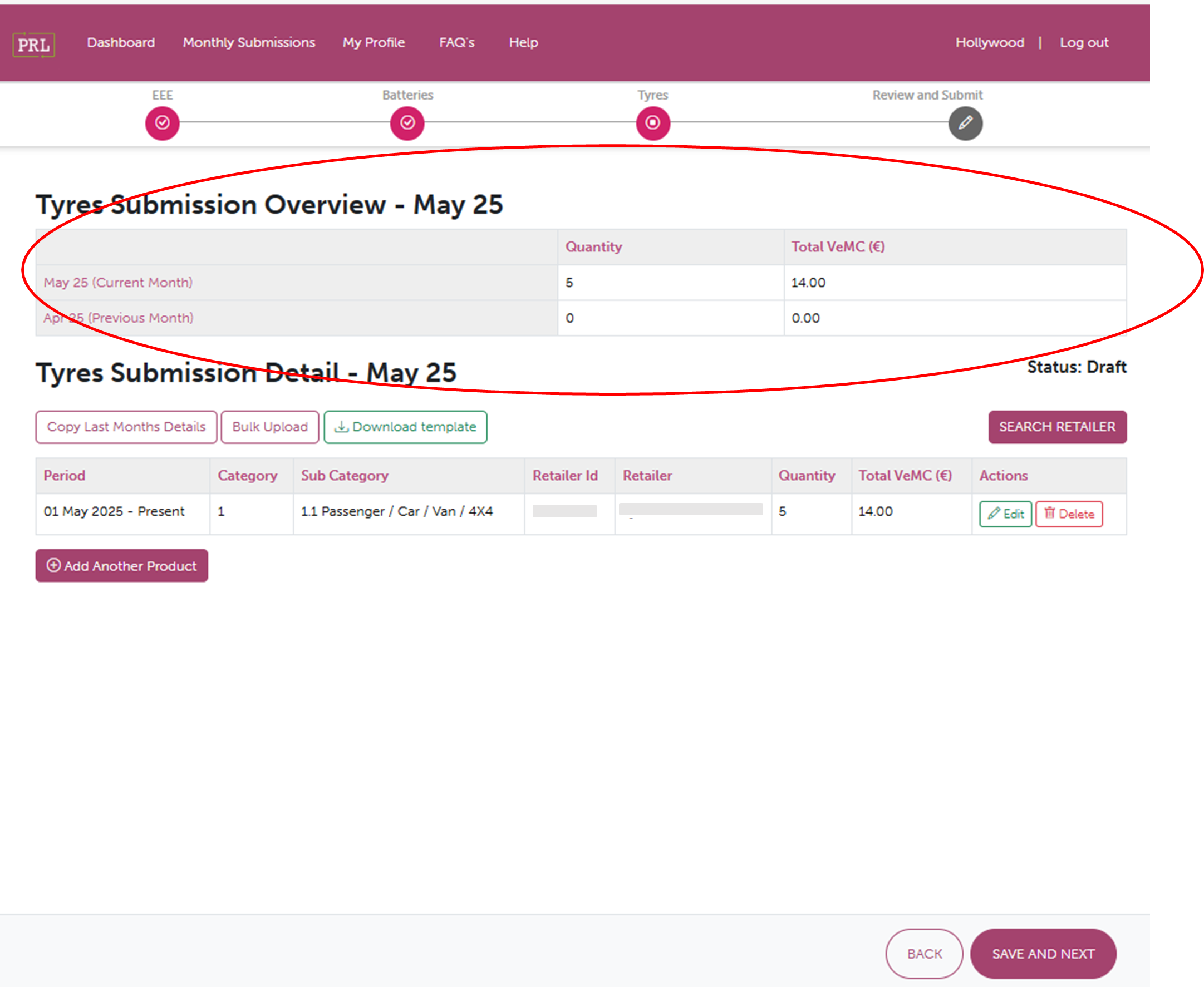Click Copy Last Months Details
Viewport: 1204px width, 987px height.
click(126, 427)
